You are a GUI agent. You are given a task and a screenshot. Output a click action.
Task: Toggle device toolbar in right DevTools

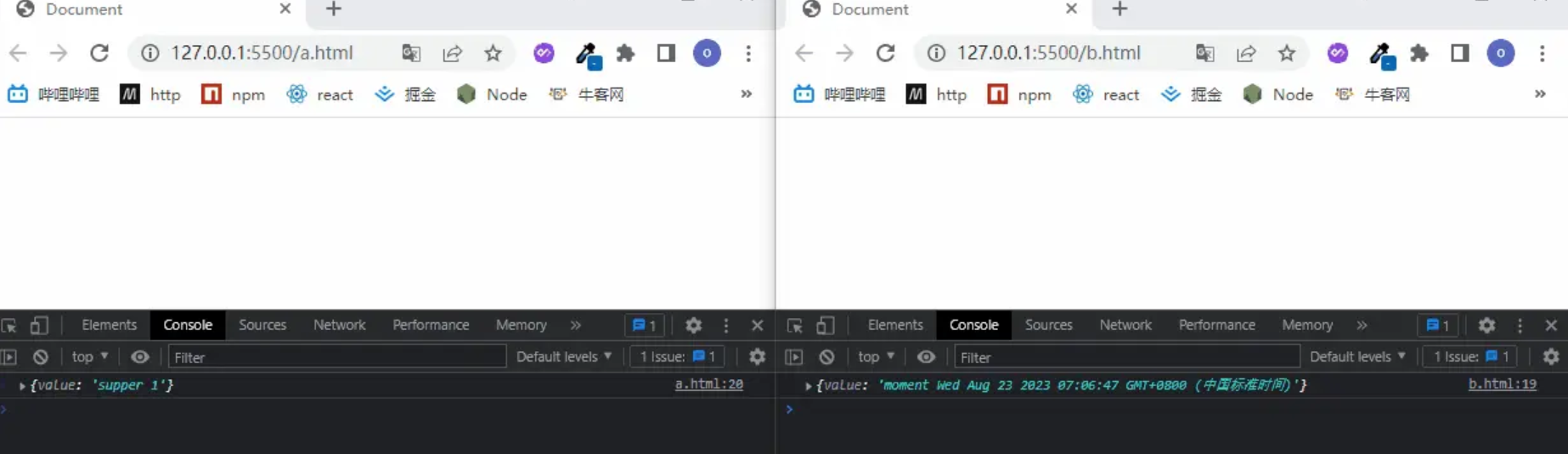[825, 326]
